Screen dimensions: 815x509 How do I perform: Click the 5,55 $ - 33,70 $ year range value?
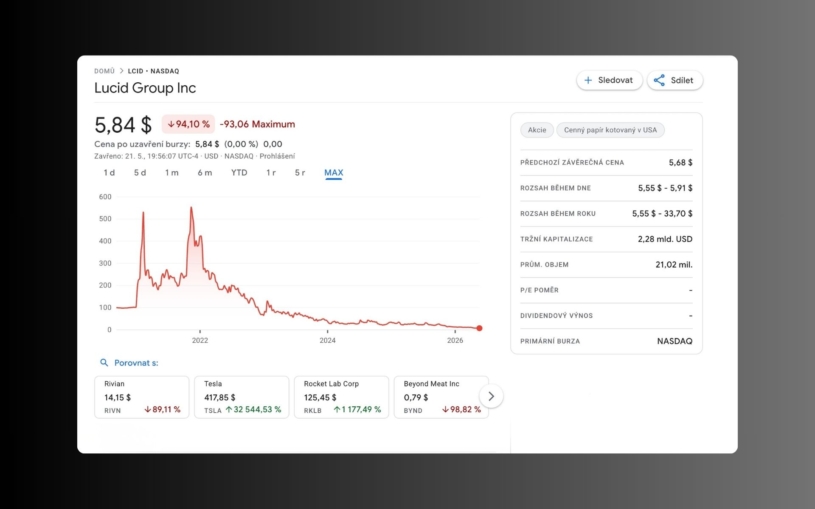click(x=662, y=214)
